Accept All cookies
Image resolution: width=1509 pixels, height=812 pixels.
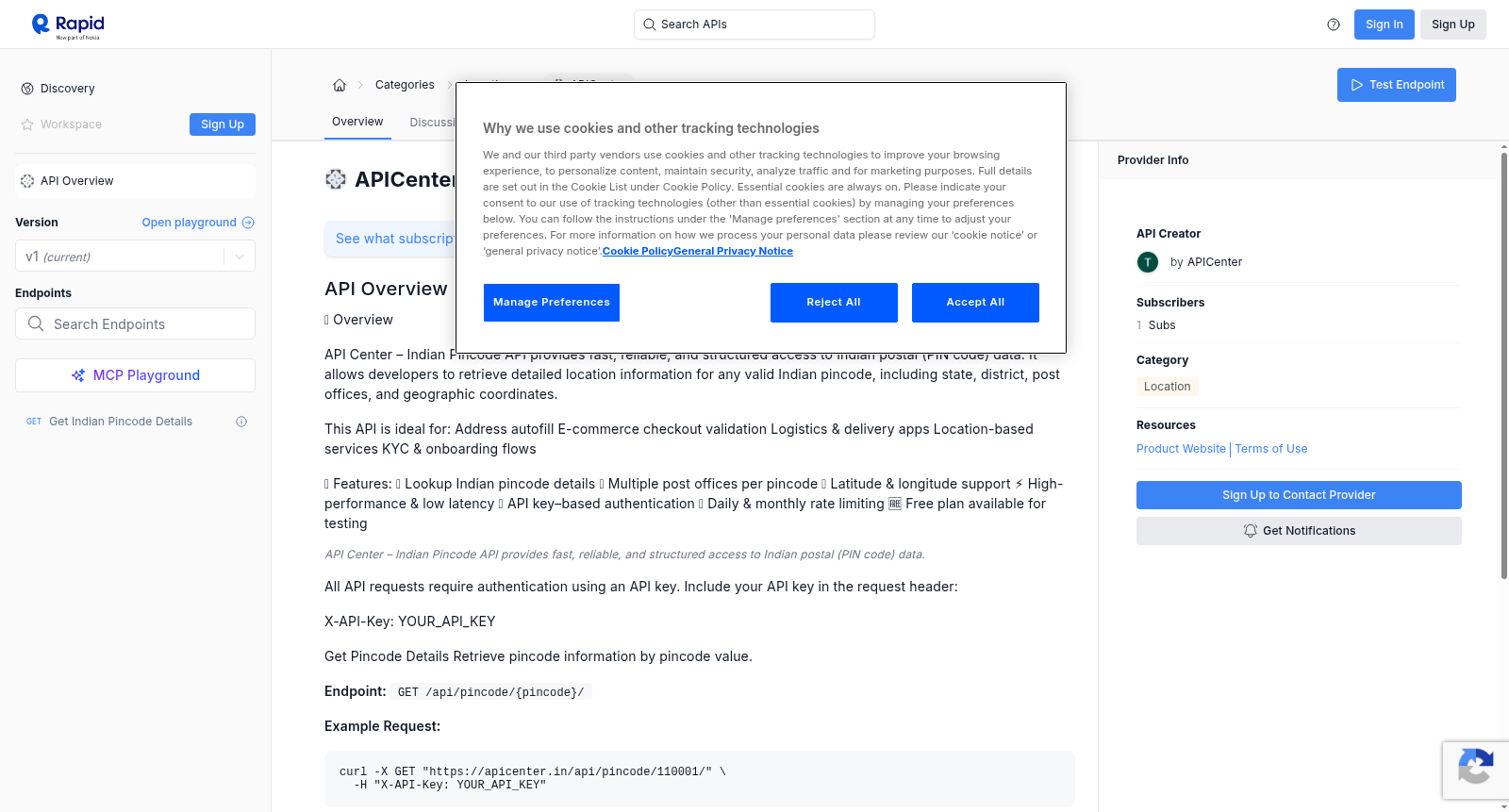975,303
